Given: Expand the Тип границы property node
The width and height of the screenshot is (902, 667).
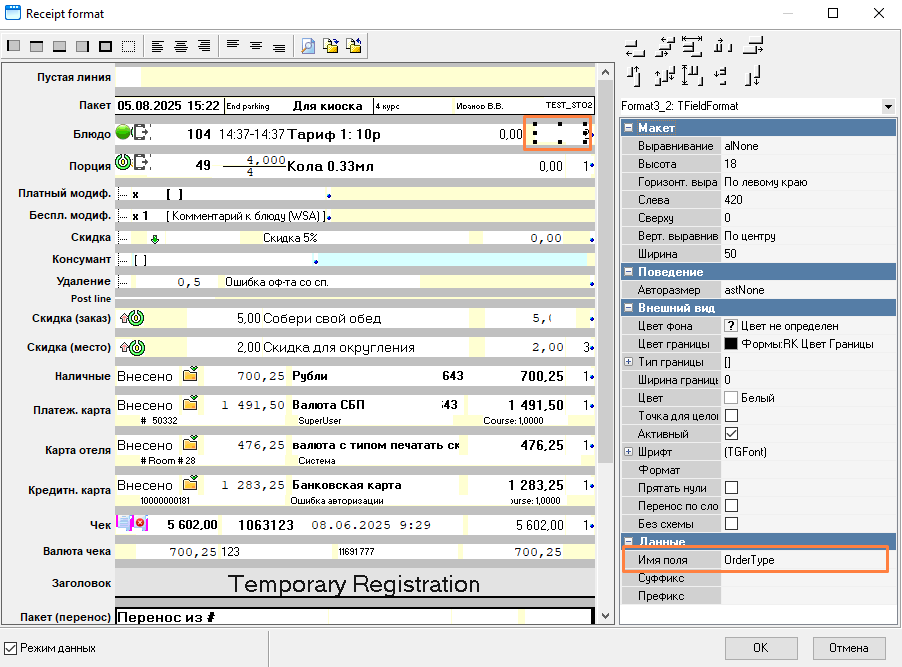Looking at the screenshot, I should [x=628, y=362].
